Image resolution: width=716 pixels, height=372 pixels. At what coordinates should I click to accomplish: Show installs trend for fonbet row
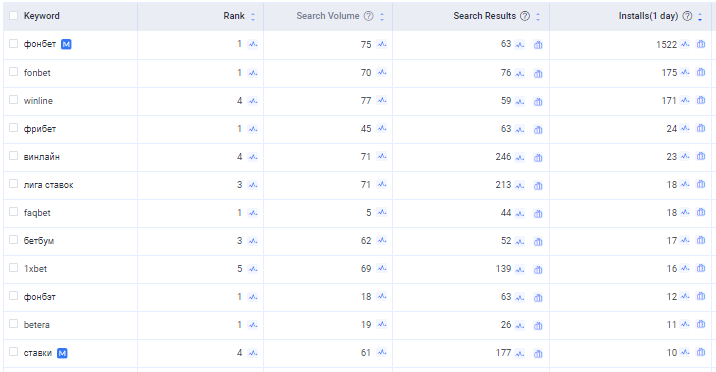[x=685, y=73]
